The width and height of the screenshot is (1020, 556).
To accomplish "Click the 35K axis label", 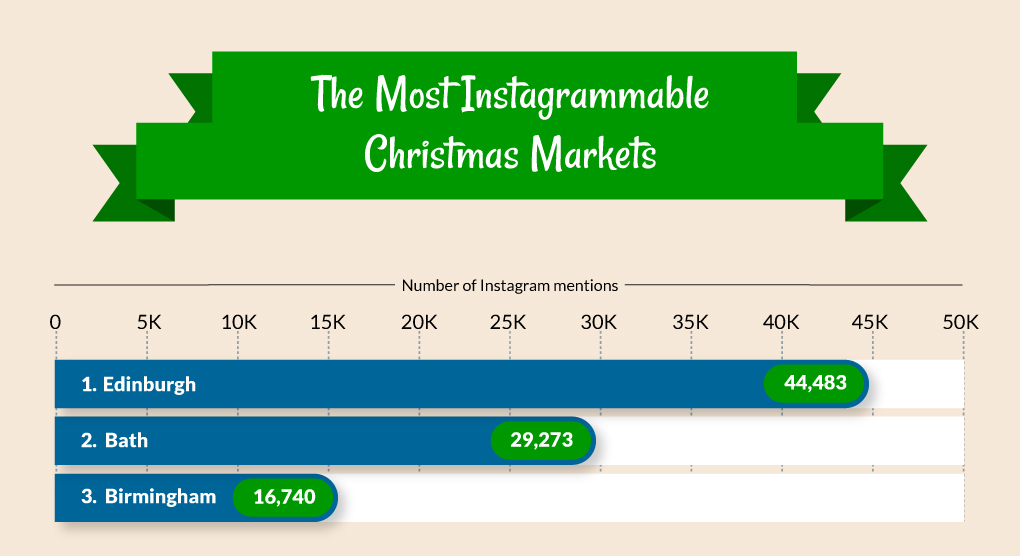I will tap(690, 323).
